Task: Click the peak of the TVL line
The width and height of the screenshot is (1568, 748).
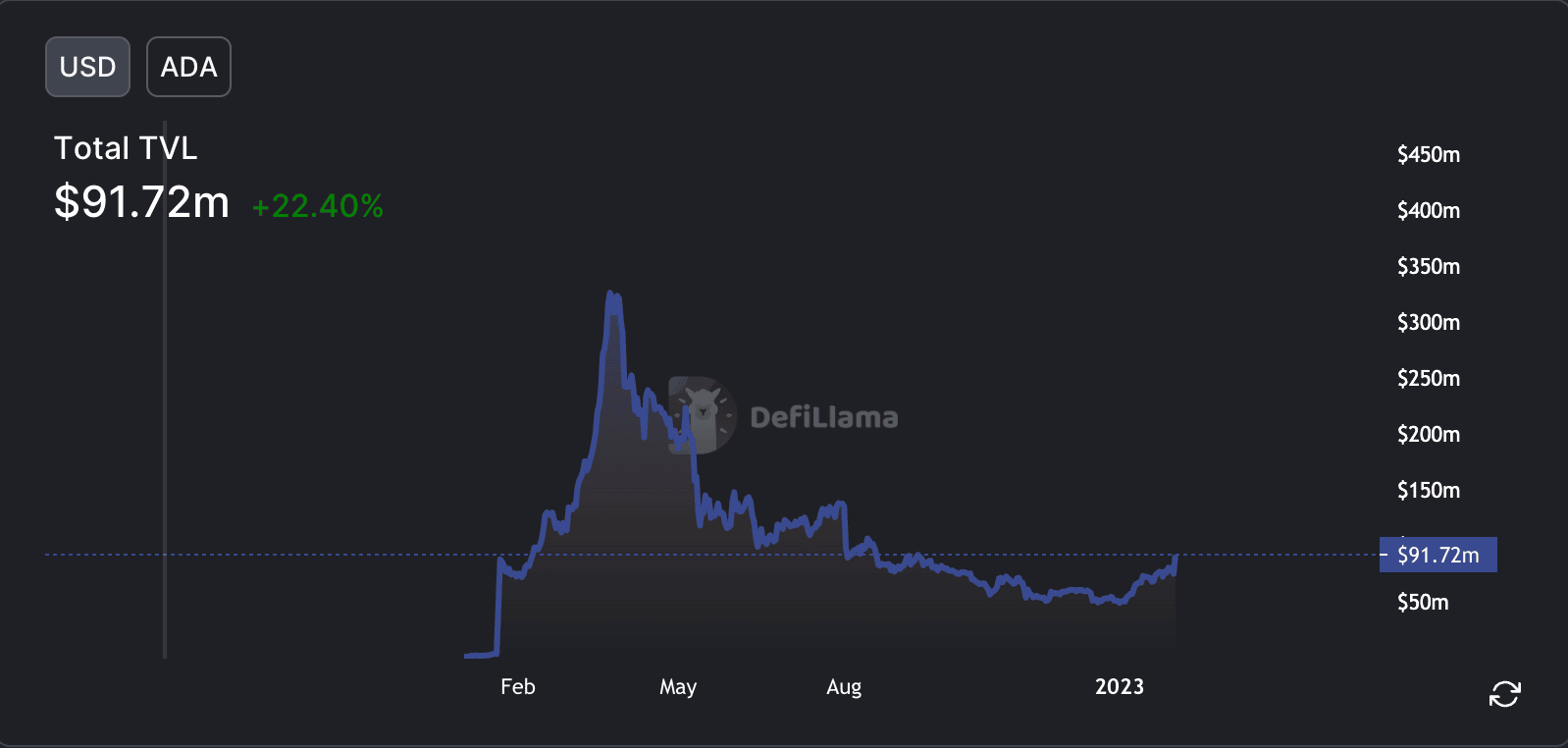Action: [610, 293]
